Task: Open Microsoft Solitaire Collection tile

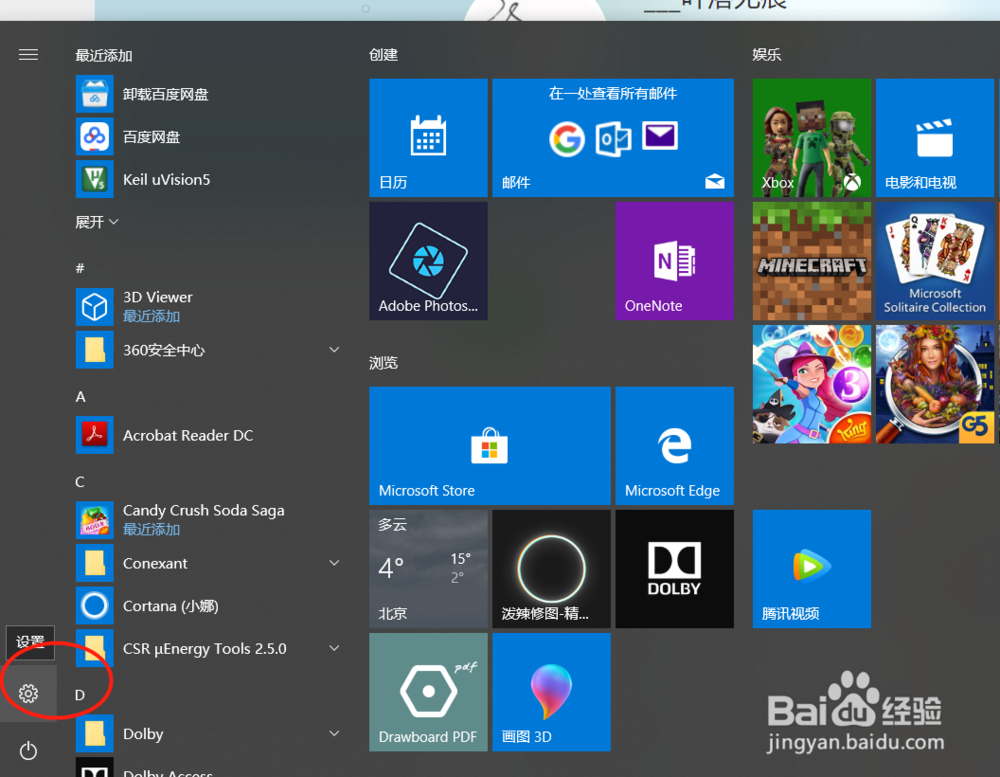Action: (x=935, y=261)
